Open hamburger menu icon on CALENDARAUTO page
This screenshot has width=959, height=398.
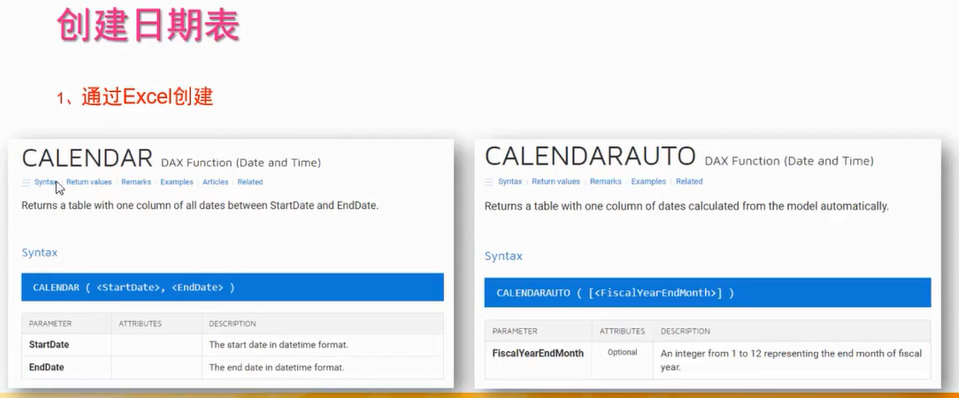(489, 182)
